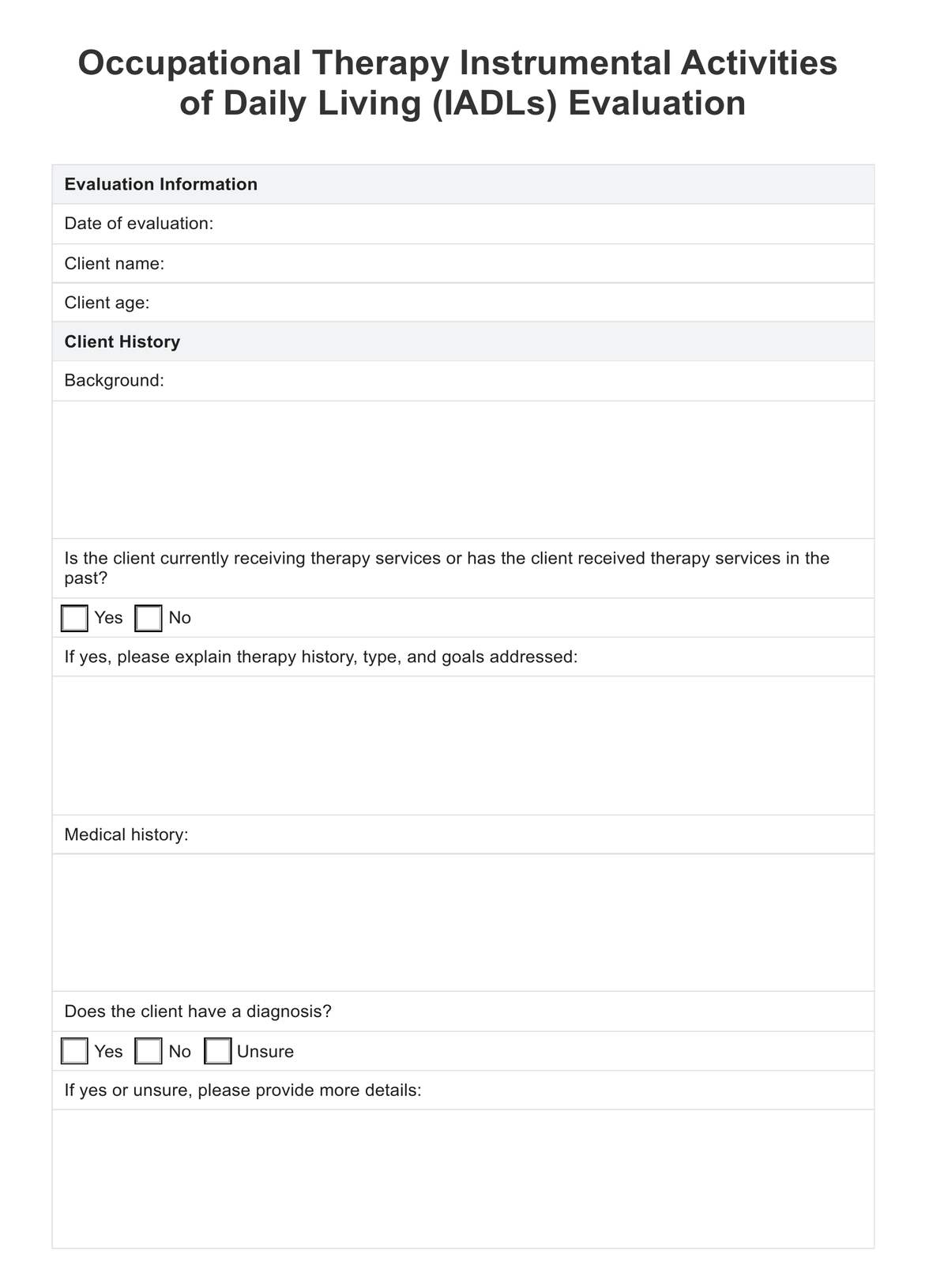Screen dimensions: 929x1288
Task: Select the Evaluation Information section header
Action: (x=161, y=184)
